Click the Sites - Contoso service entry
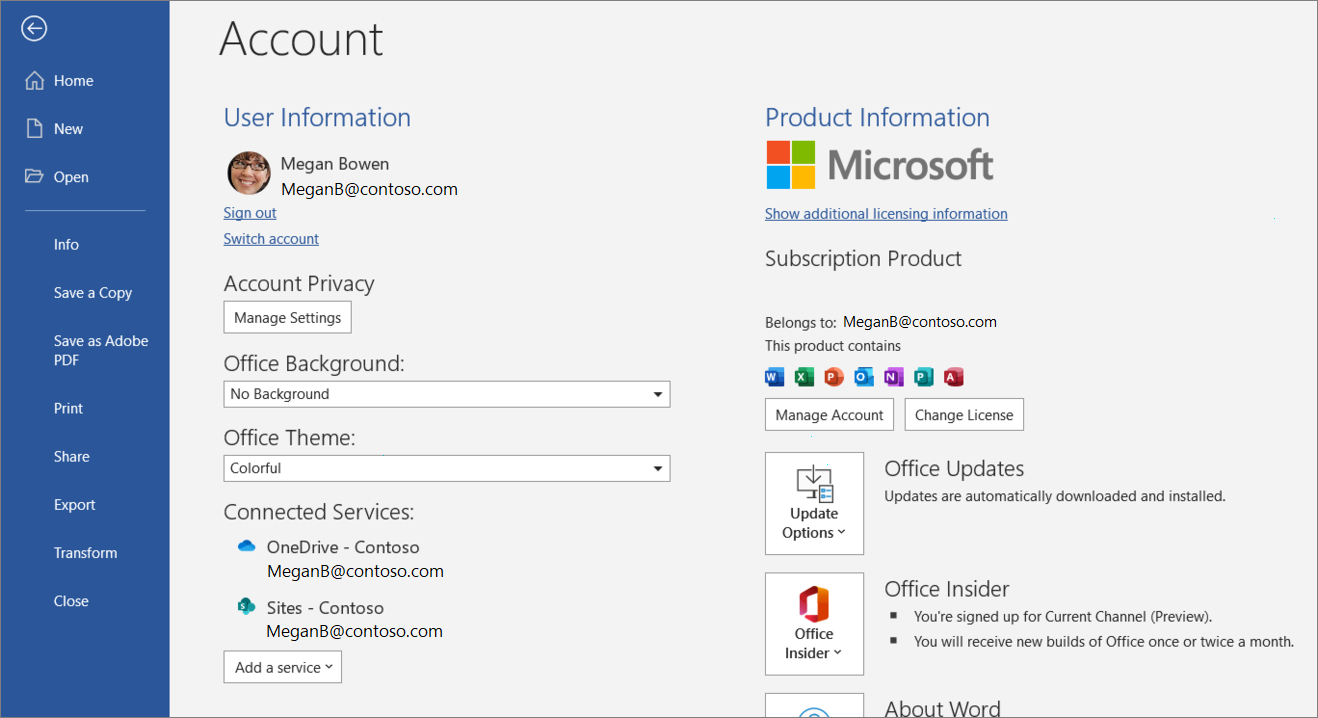Image resolution: width=1318 pixels, height=718 pixels. tap(325, 608)
